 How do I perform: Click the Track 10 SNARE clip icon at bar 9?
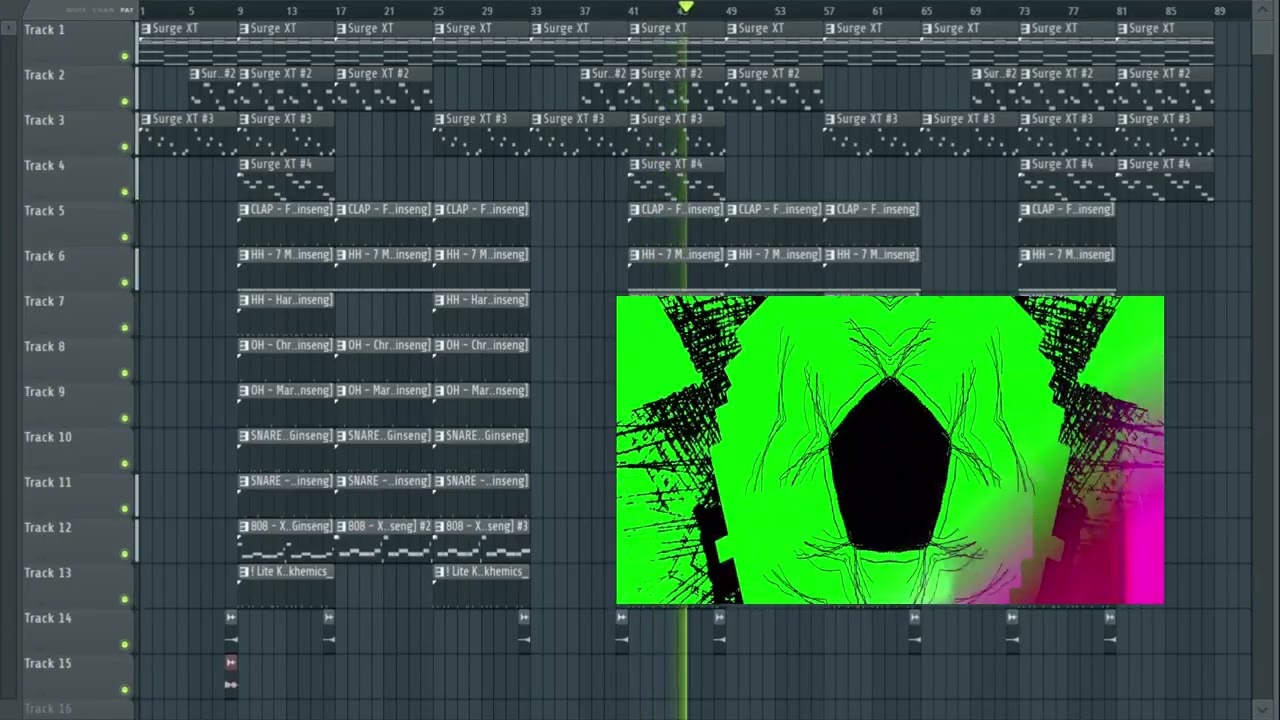coord(244,435)
